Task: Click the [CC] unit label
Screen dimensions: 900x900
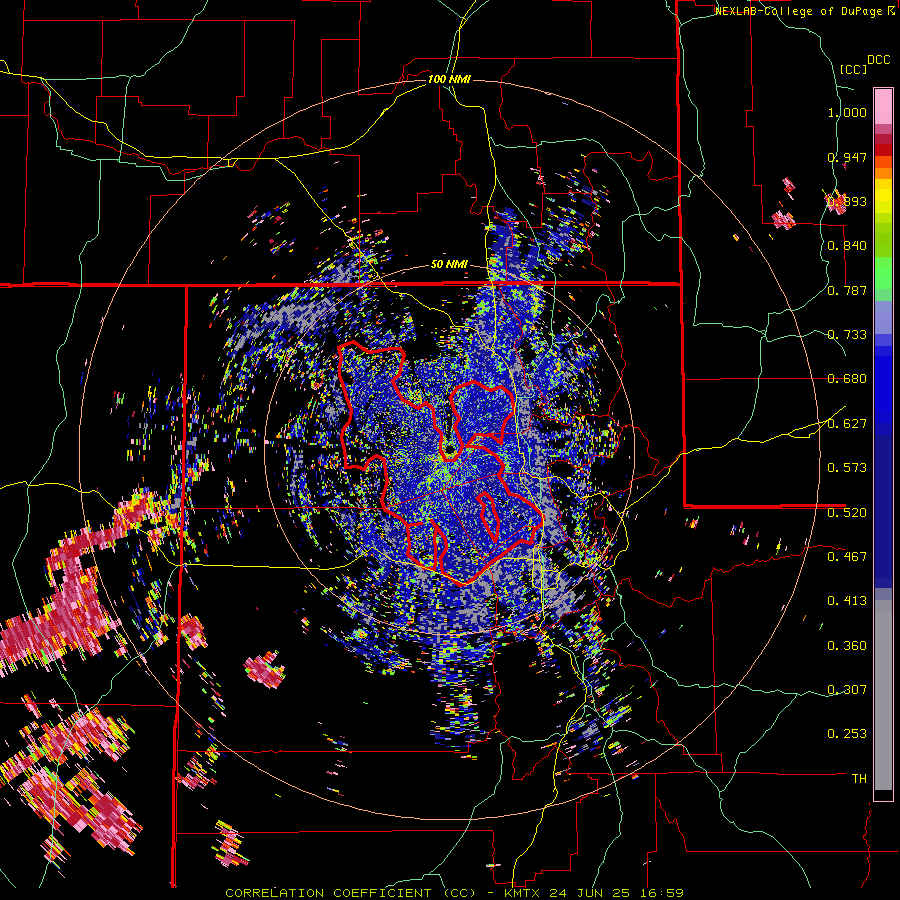Action: (x=853, y=69)
